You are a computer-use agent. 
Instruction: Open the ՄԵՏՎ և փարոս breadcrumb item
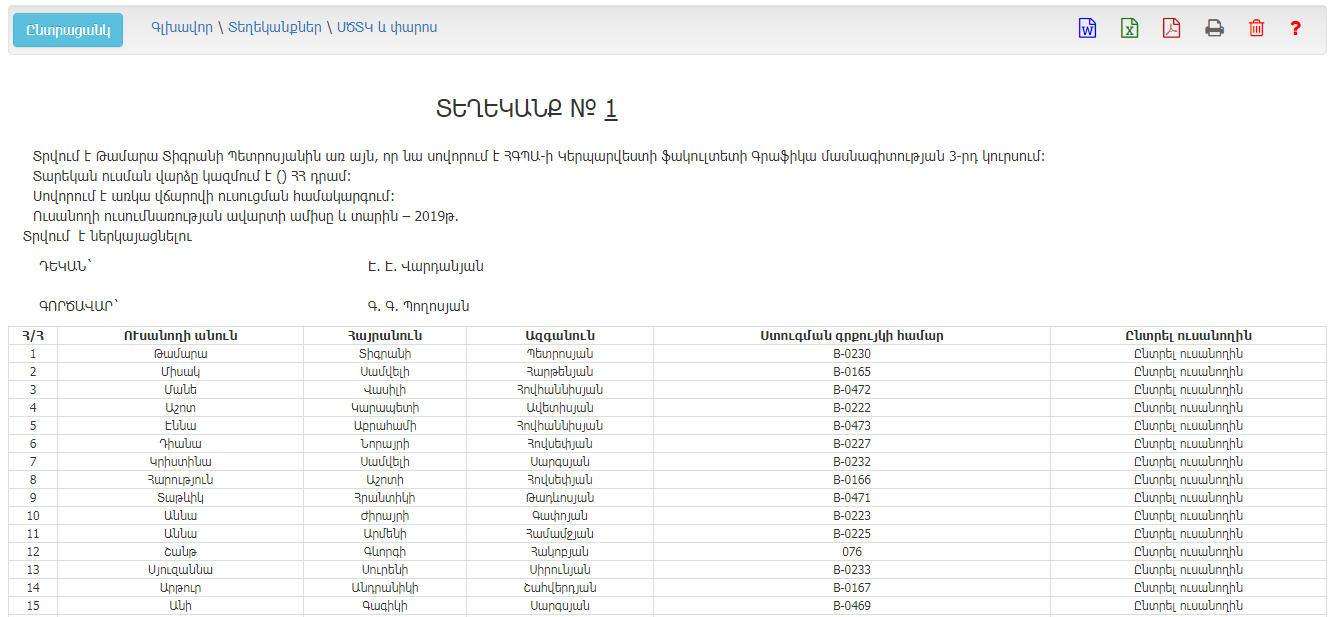pyautogui.click(x=386, y=28)
